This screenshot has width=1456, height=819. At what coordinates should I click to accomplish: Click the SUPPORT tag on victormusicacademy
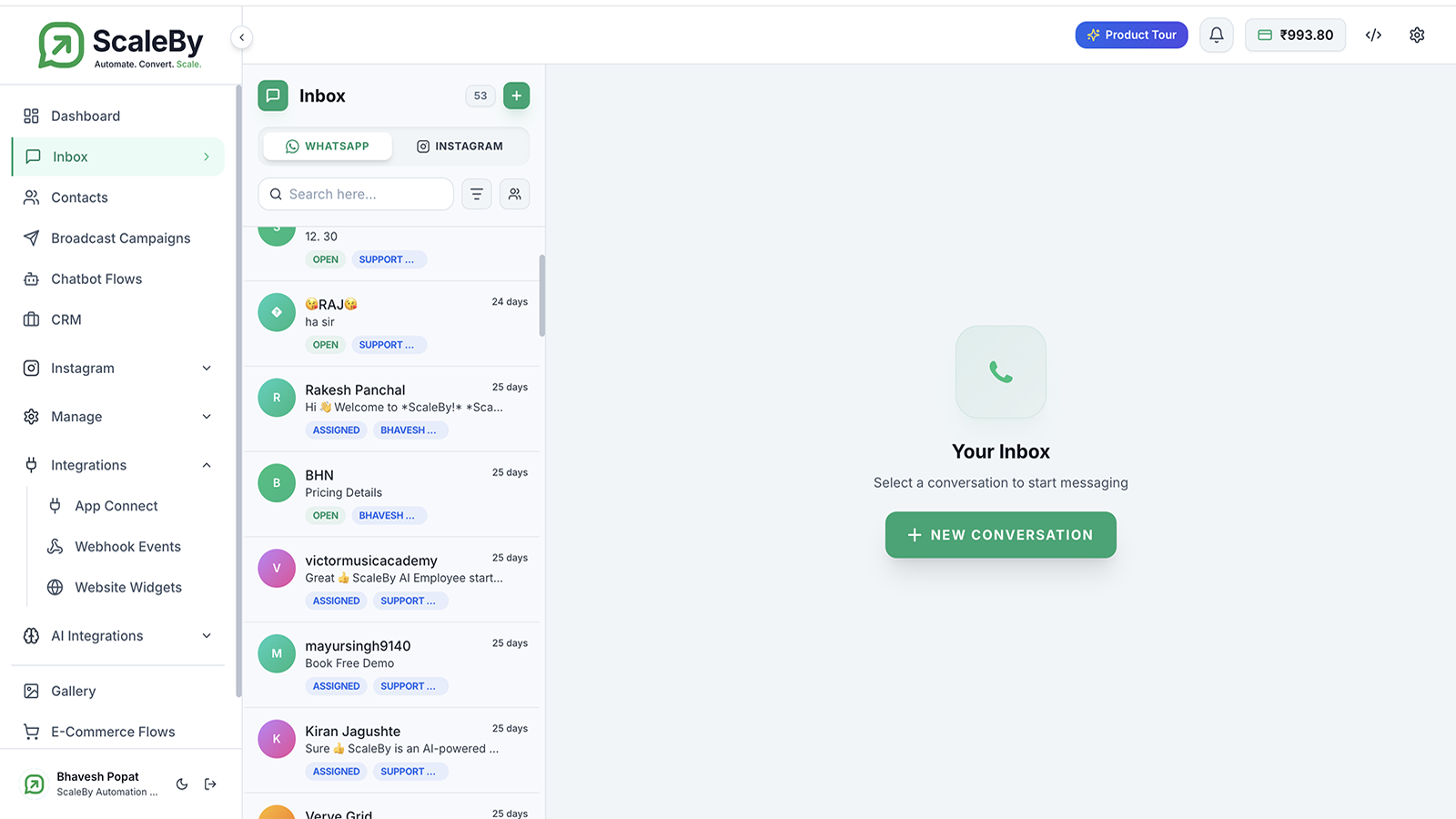[x=409, y=601]
